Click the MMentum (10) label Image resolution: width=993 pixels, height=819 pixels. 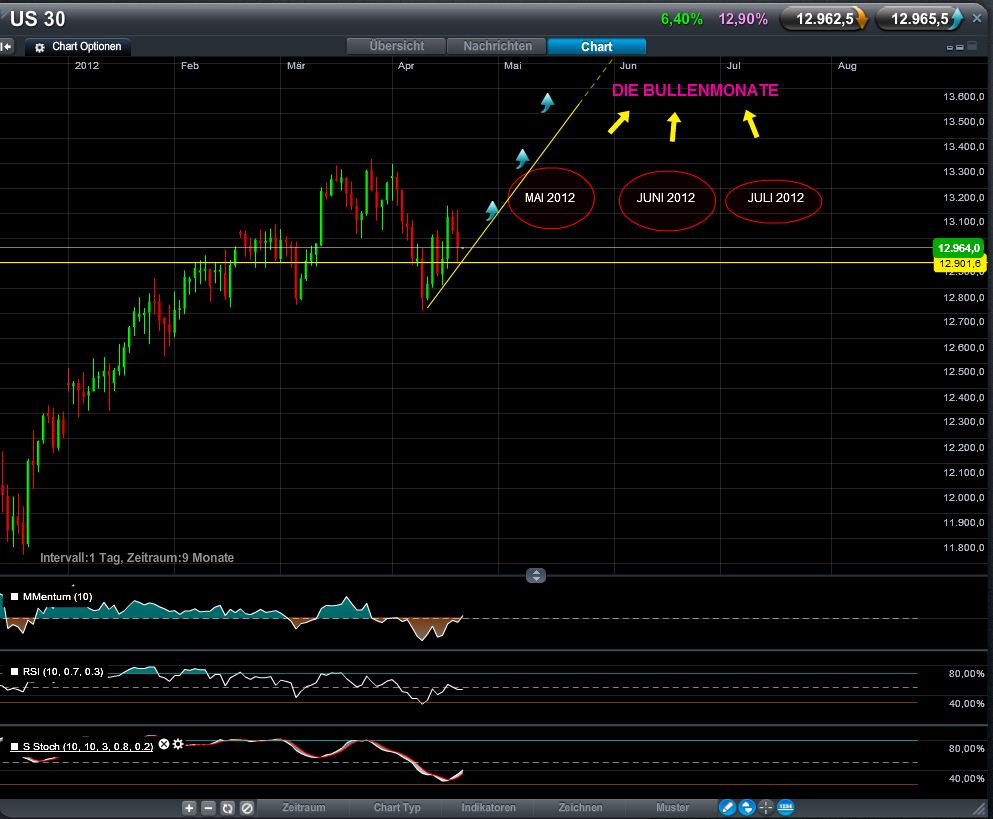tap(58, 597)
